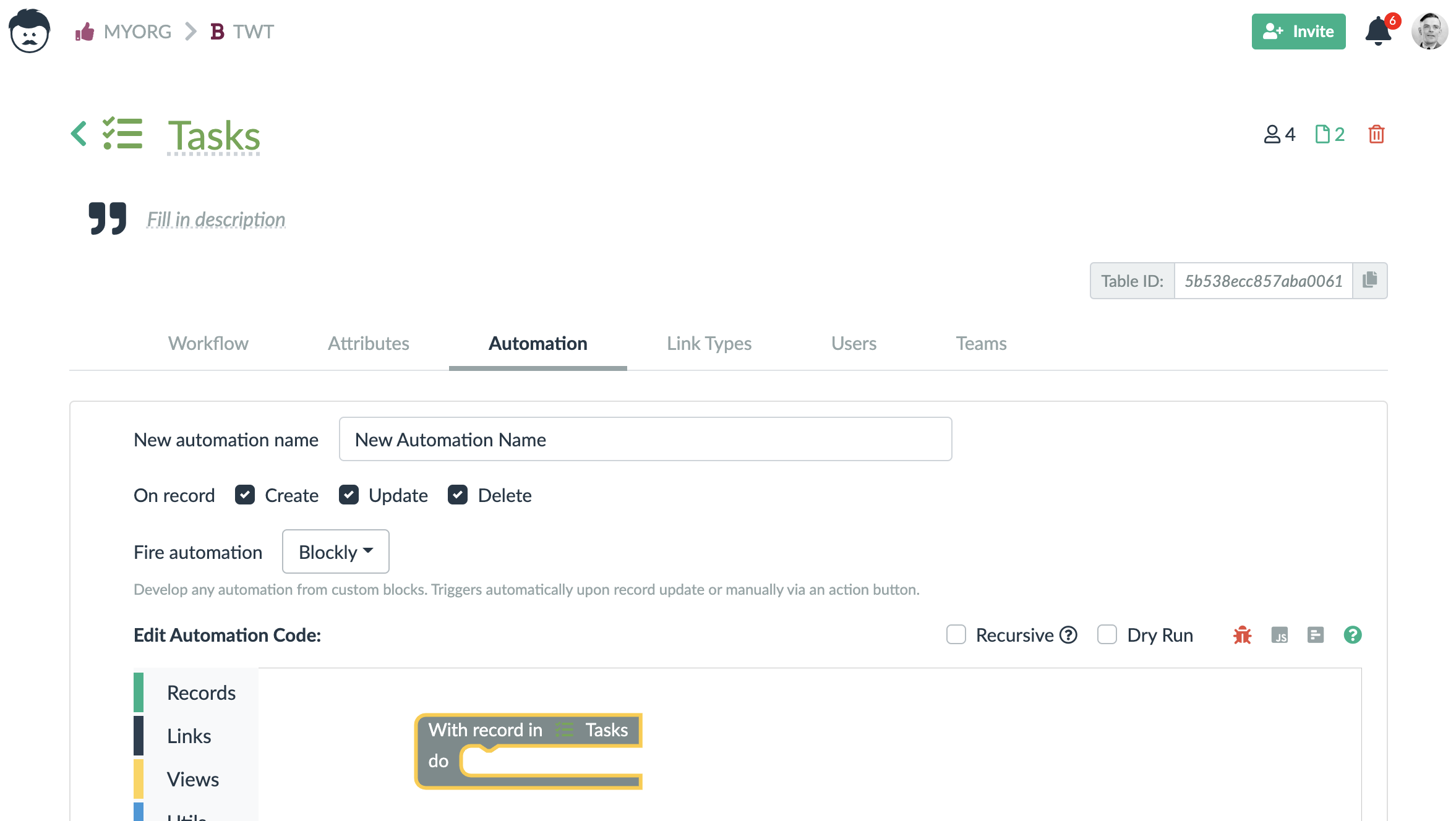Click the copy Table ID icon
The image size is (1456, 821).
pyautogui.click(x=1370, y=280)
